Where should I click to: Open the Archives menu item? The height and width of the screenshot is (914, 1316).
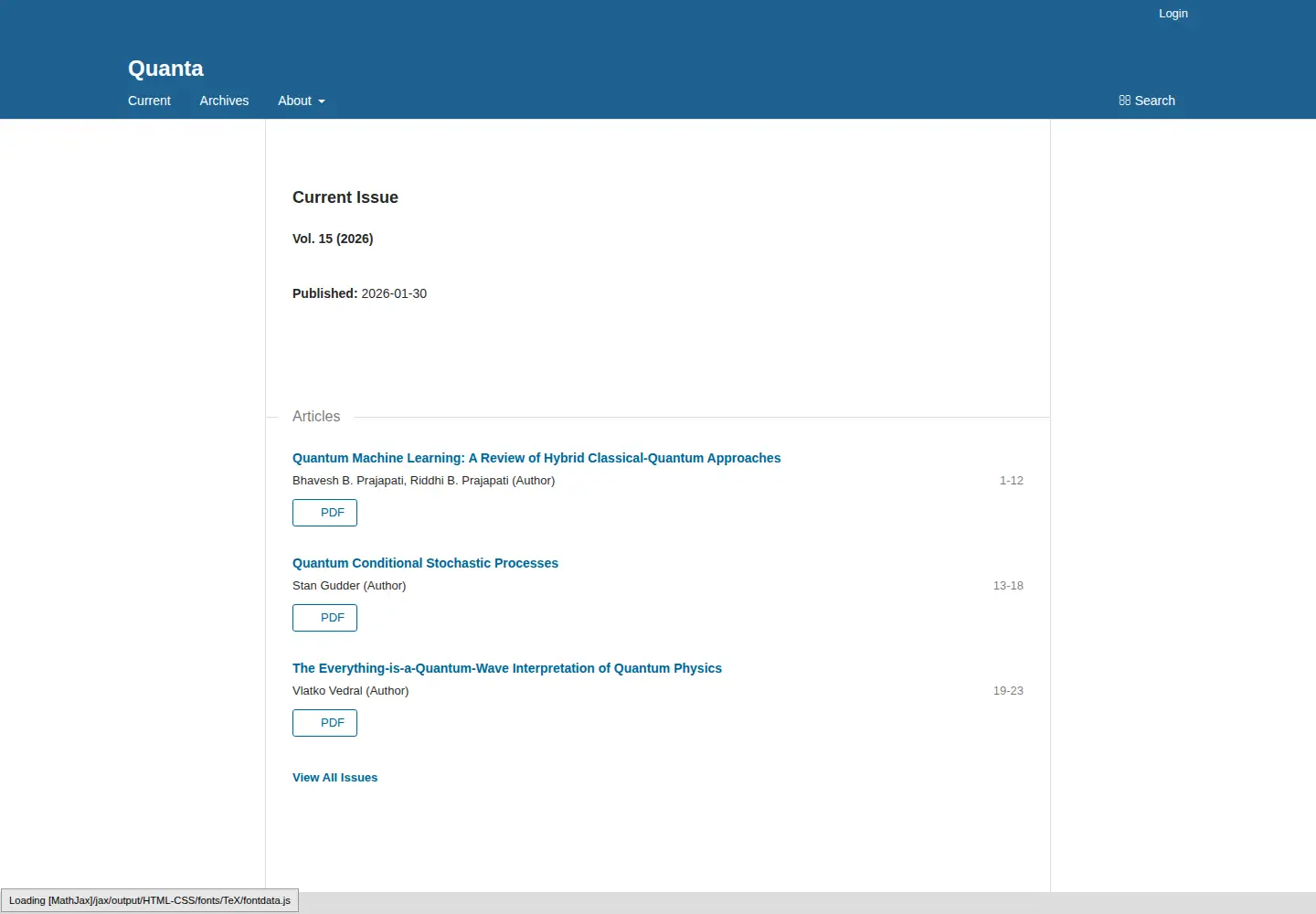(224, 101)
